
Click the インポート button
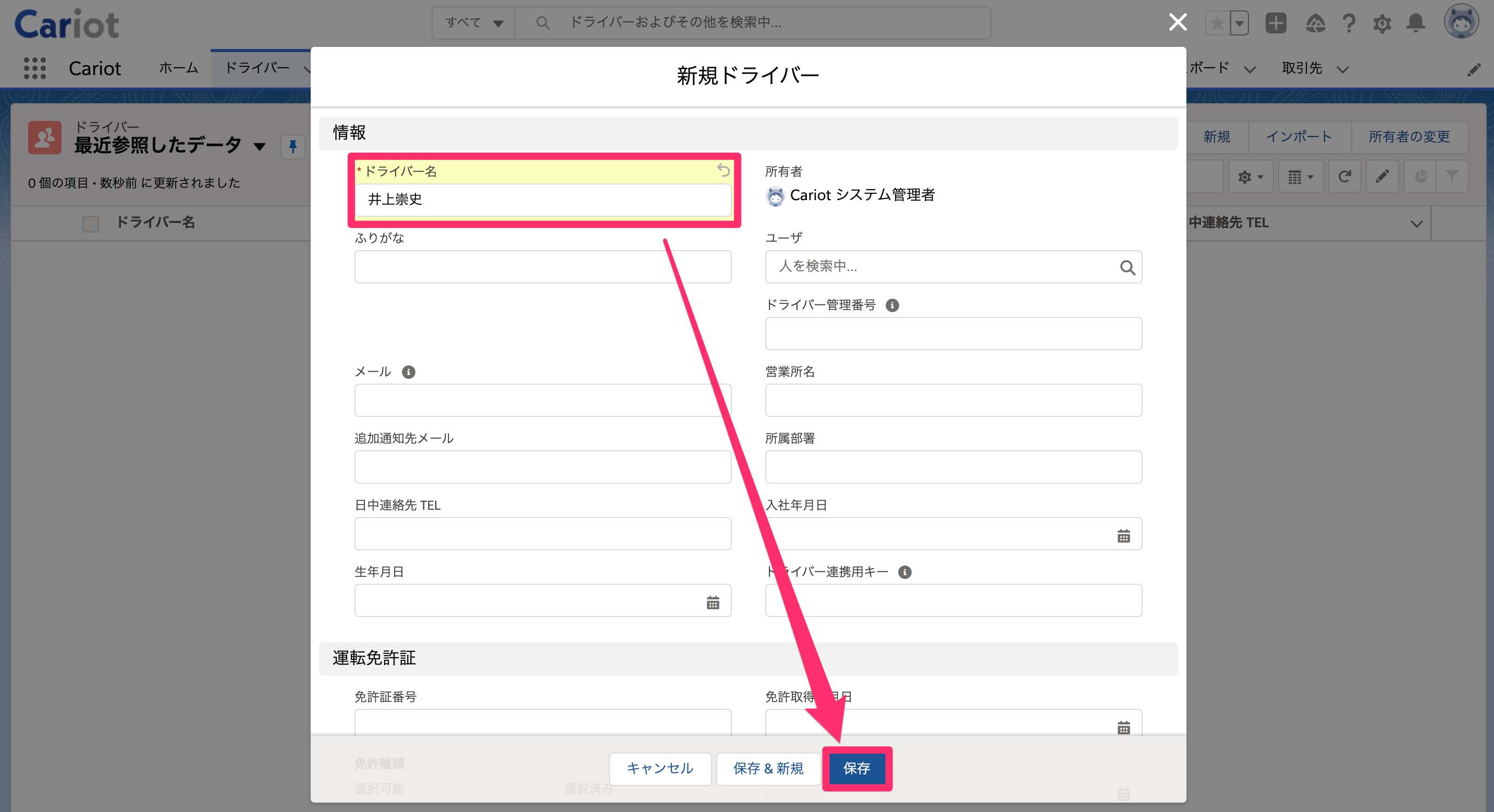tap(1299, 137)
